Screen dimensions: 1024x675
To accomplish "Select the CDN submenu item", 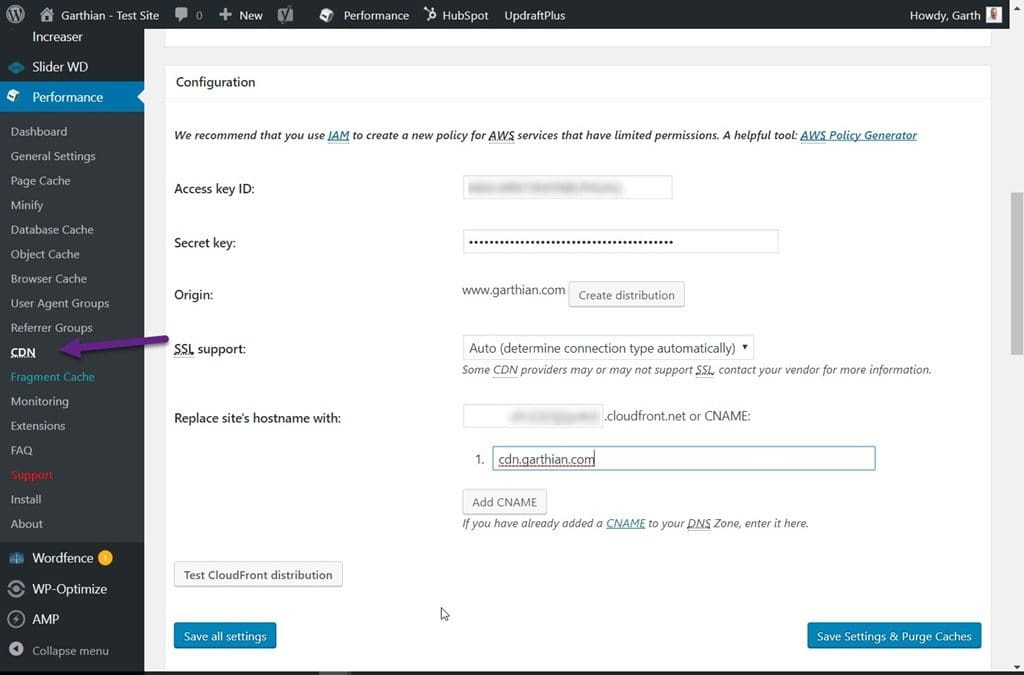I will tap(23, 353).
